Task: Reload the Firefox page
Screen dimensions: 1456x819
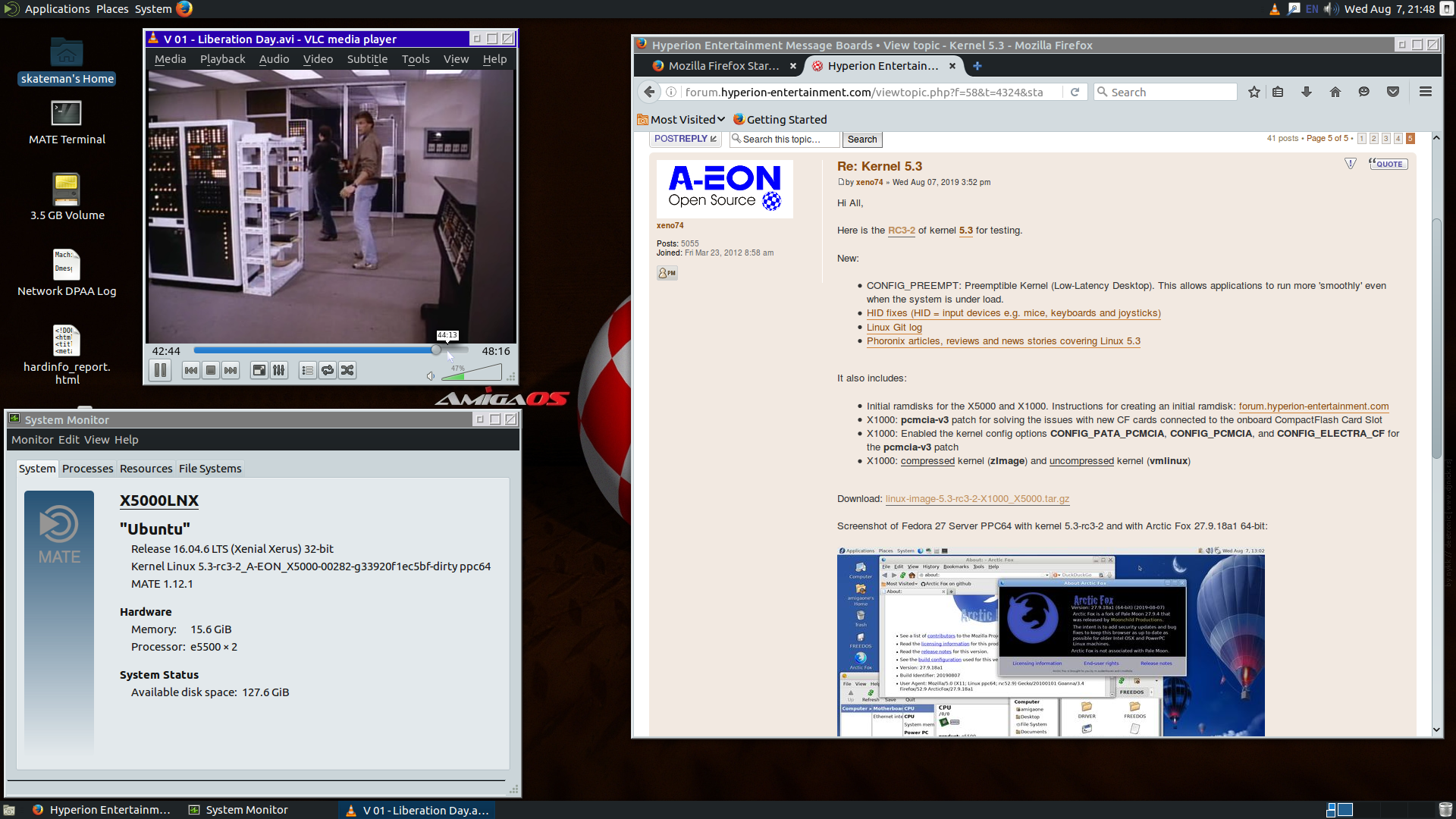Action: [1075, 92]
